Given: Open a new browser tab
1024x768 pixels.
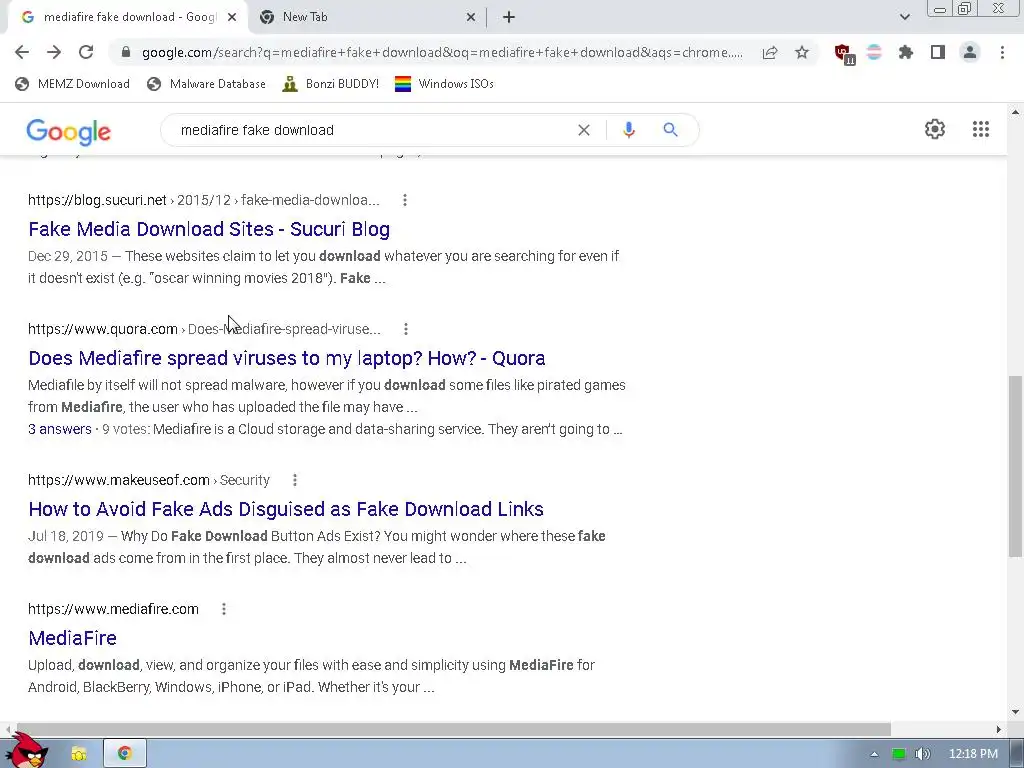Looking at the screenshot, I should click(x=509, y=17).
